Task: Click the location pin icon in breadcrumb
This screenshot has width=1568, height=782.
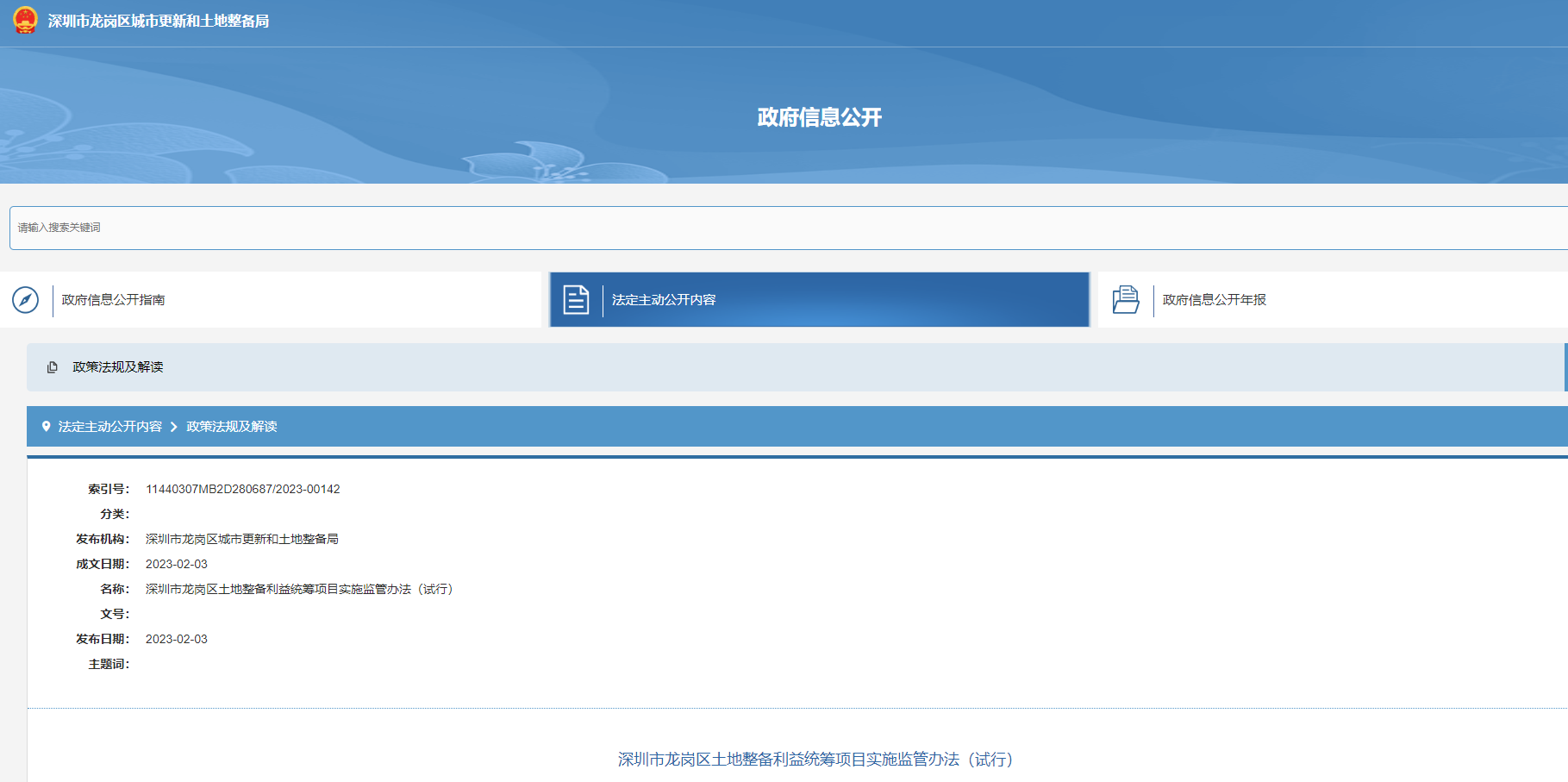Action: pyautogui.click(x=47, y=427)
